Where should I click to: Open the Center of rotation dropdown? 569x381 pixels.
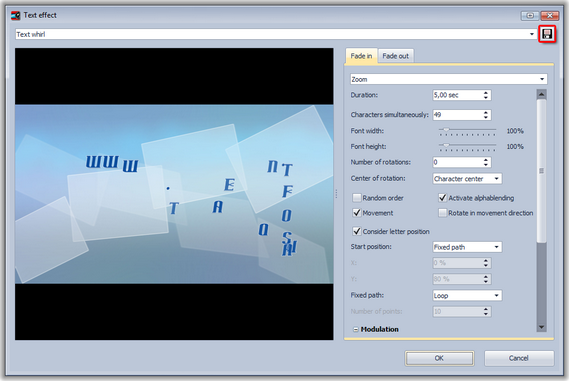467,179
